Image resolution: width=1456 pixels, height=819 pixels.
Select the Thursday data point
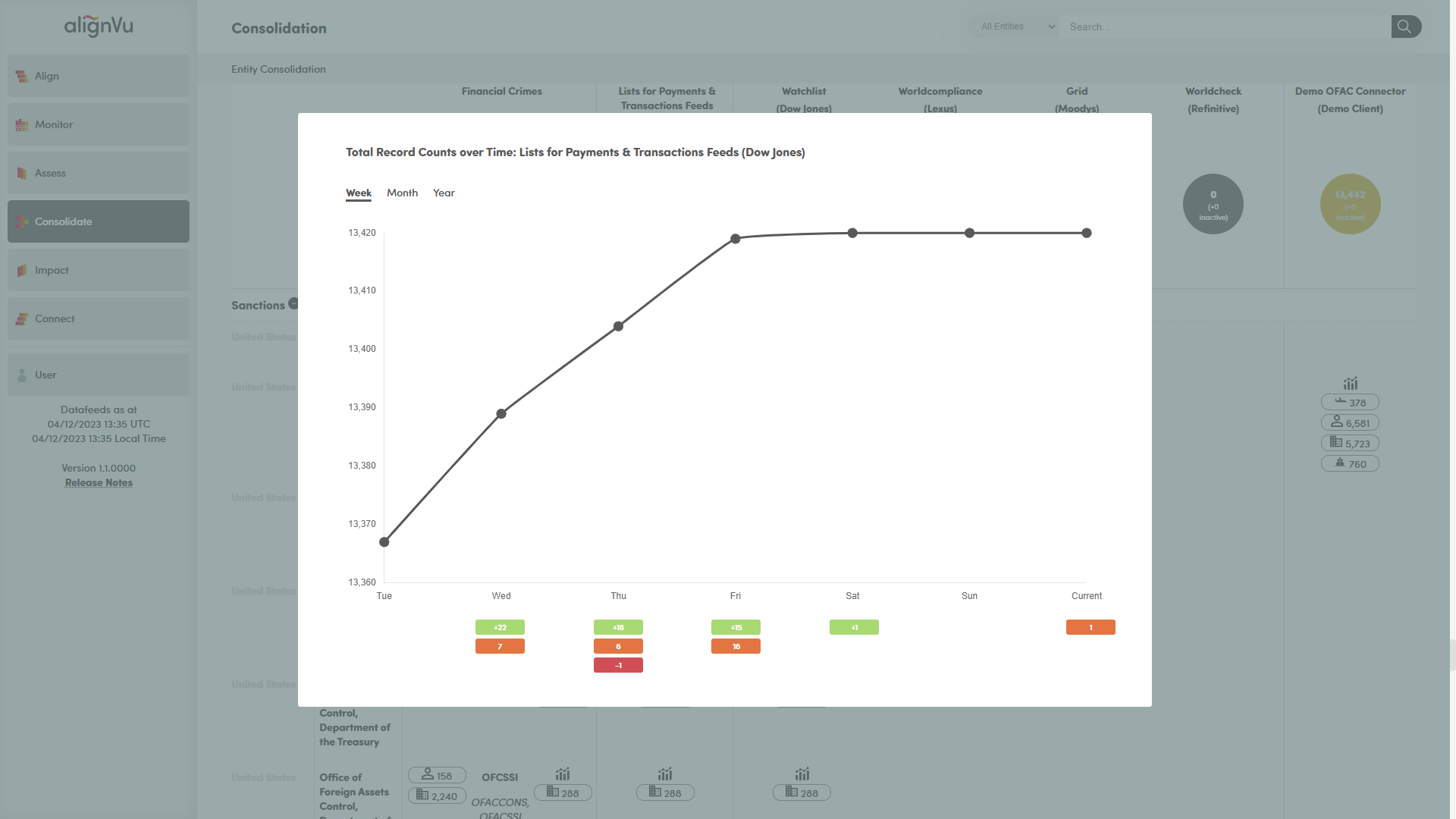click(x=619, y=326)
